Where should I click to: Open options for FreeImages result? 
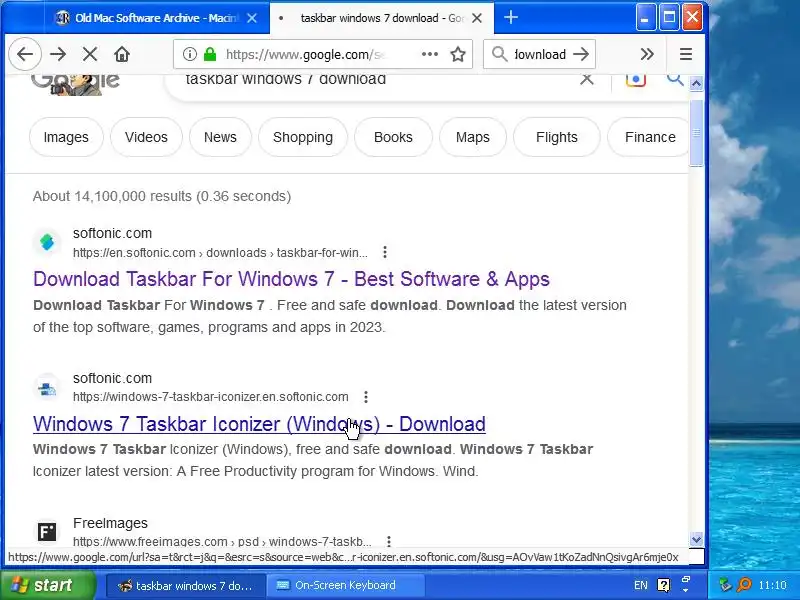coord(389,541)
